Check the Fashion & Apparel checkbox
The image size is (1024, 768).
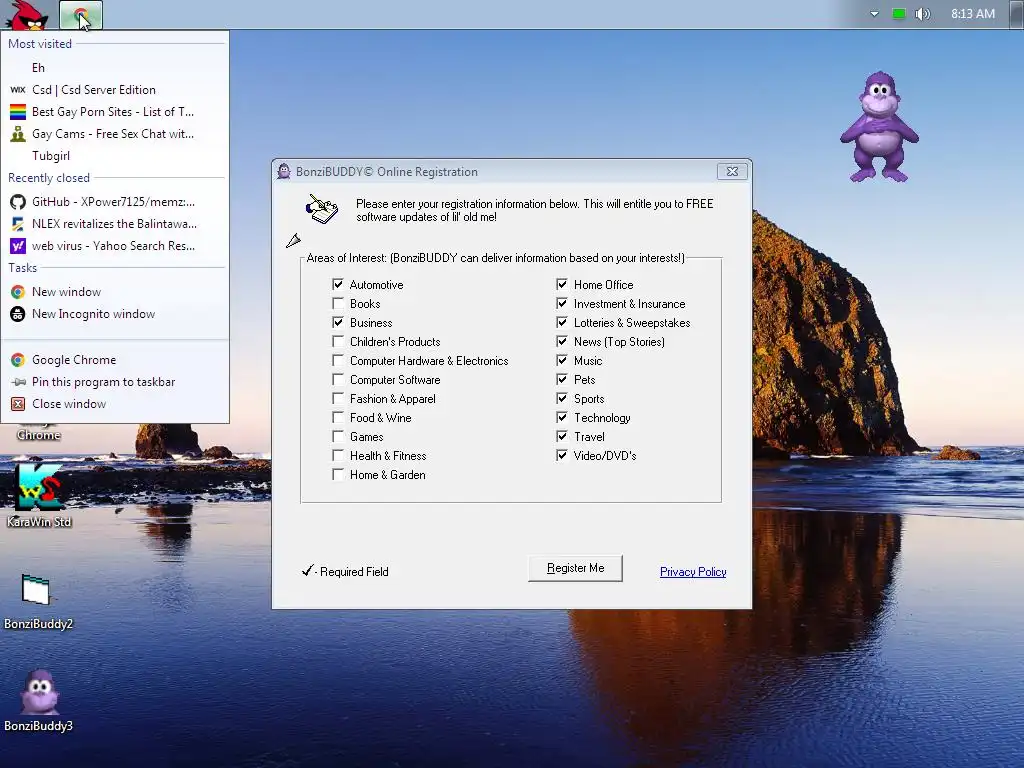[x=338, y=398]
